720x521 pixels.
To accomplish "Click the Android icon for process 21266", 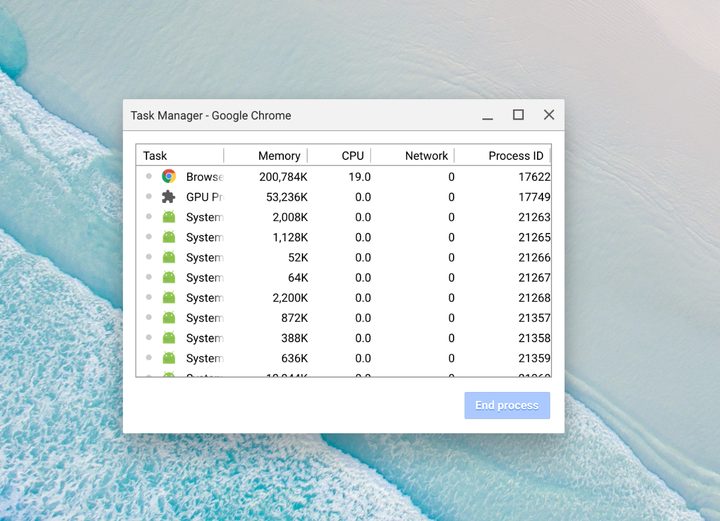I will click(169, 257).
